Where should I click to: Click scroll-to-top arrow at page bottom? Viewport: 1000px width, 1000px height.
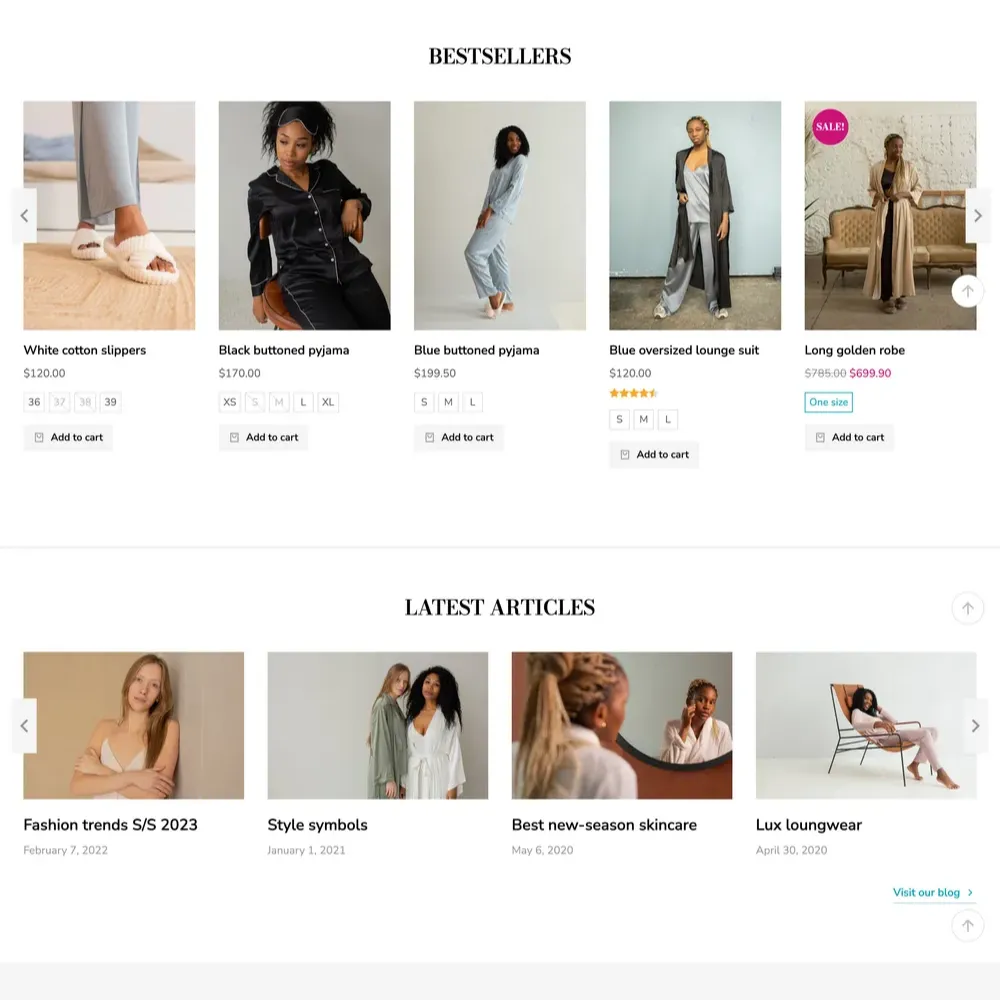click(x=967, y=926)
